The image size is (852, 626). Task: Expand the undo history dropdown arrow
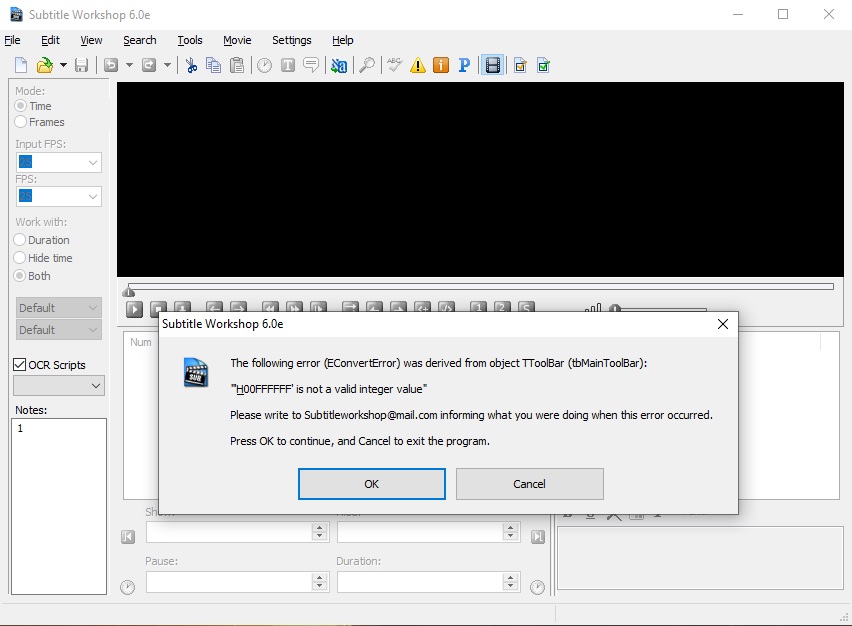(x=129, y=65)
